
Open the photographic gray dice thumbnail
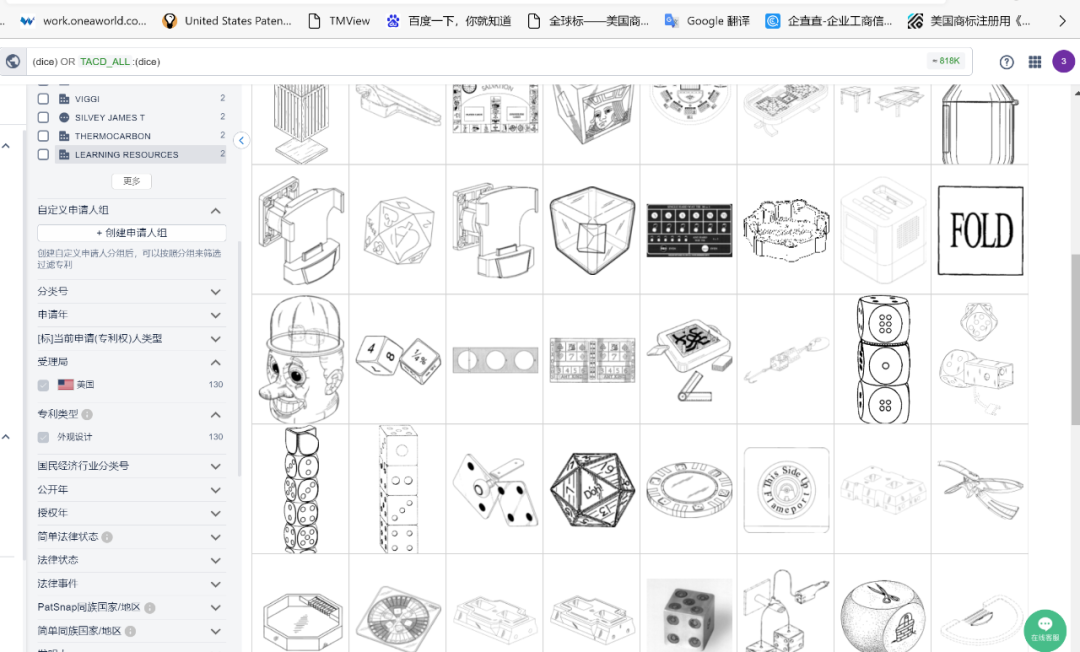689,614
